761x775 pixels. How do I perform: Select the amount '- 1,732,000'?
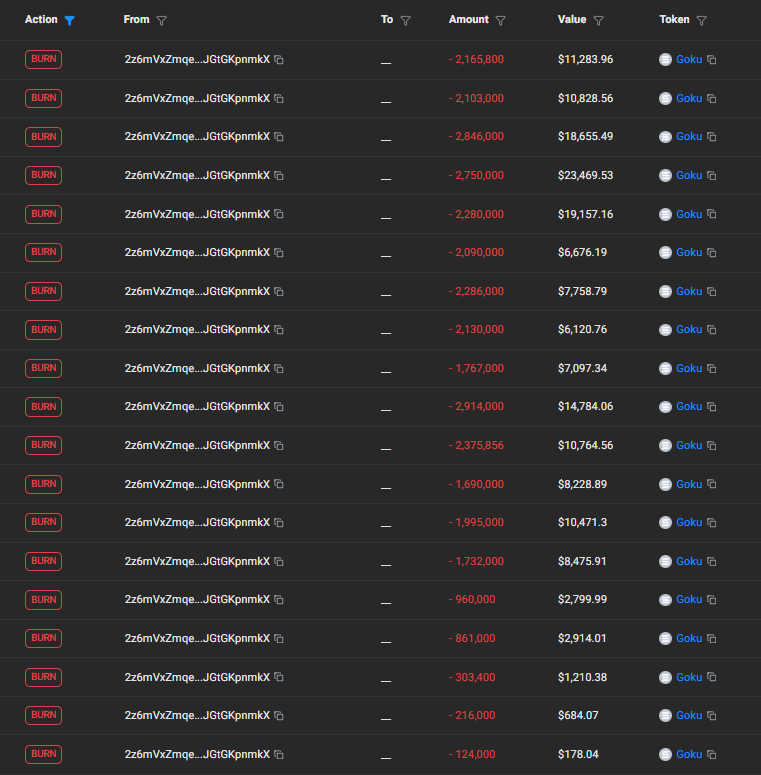476,561
